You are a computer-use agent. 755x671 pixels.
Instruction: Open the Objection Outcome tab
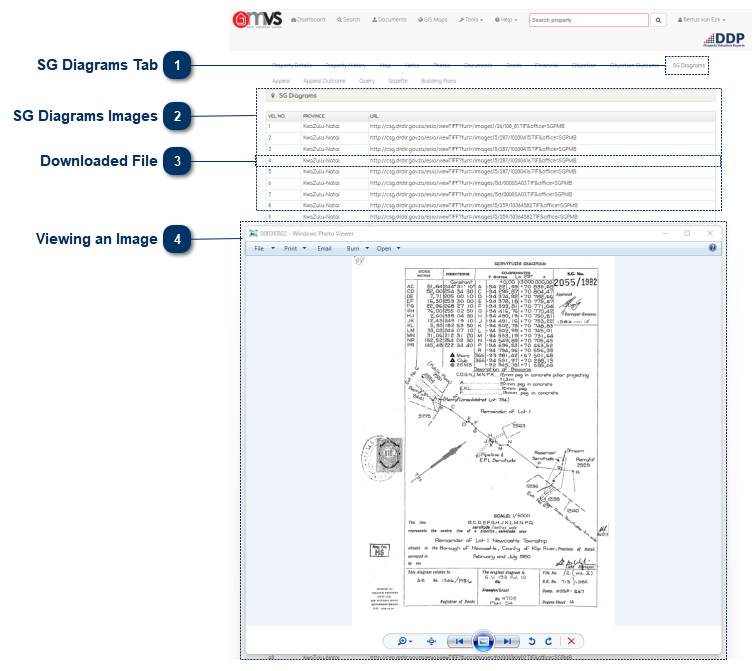pyautogui.click(x=634, y=65)
